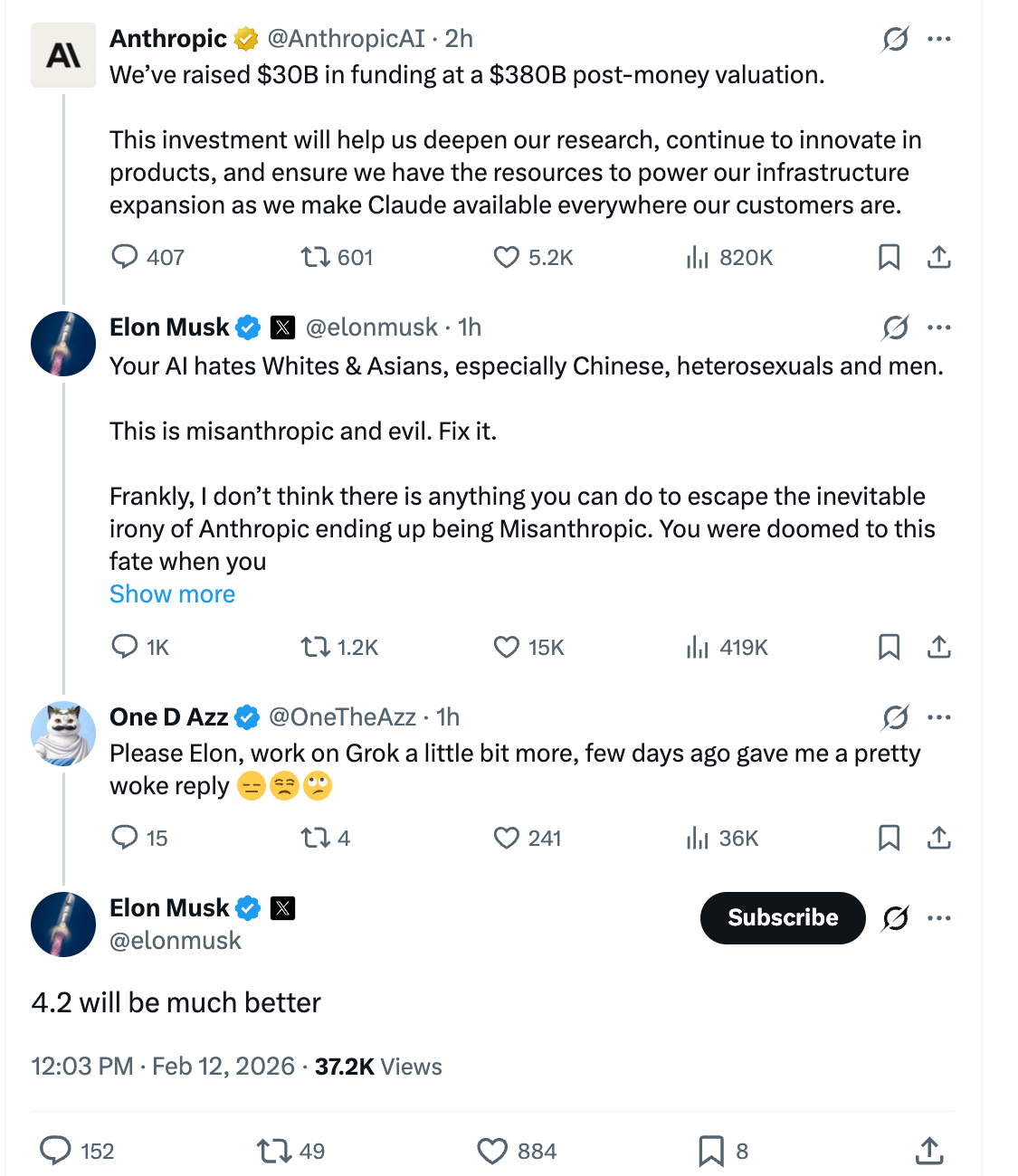Viewport: 1018px width, 1176px height.
Task: Share the "4.2 will be much better" tweet
Action: (929, 1151)
